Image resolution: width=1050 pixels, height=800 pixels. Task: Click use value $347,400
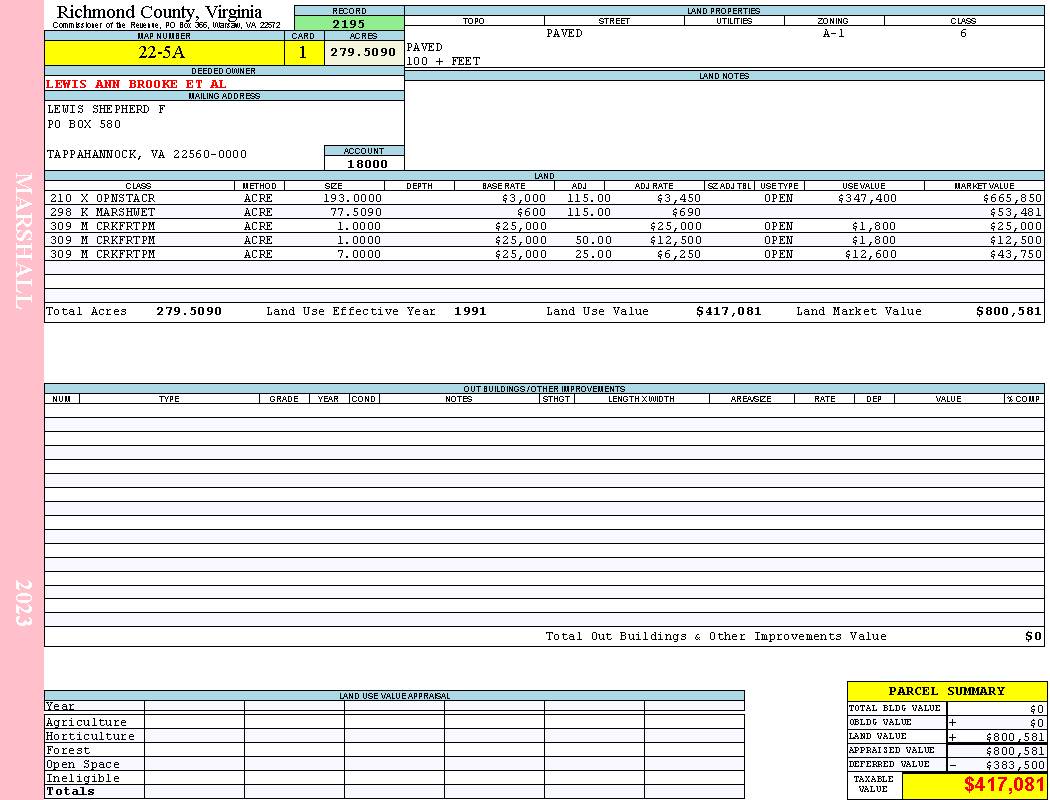click(x=867, y=198)
